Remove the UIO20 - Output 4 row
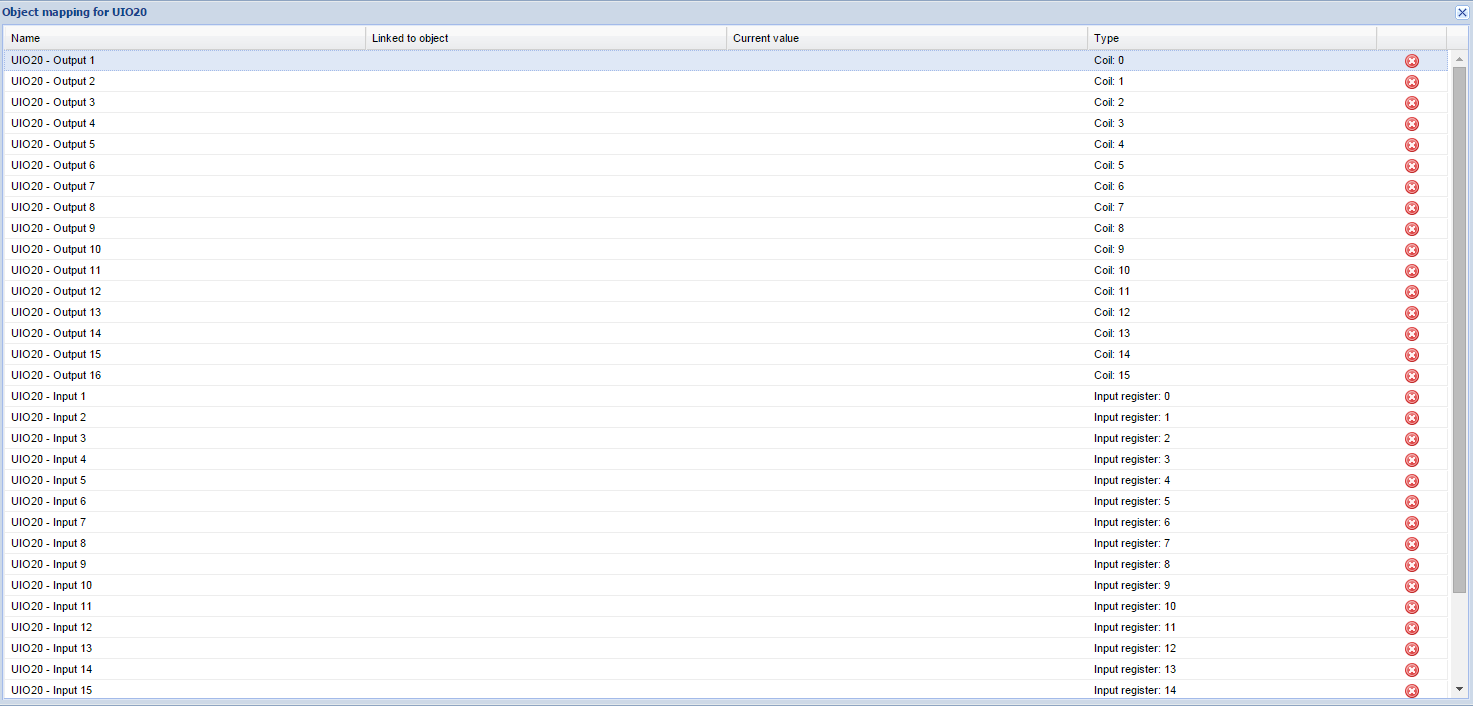 point(1412,124)
